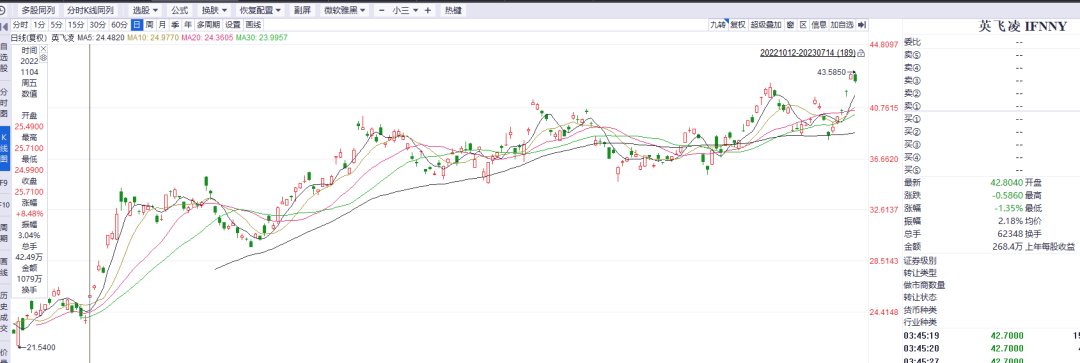
Task: Decrease font size with the minus icon
Action: (382, 10)
